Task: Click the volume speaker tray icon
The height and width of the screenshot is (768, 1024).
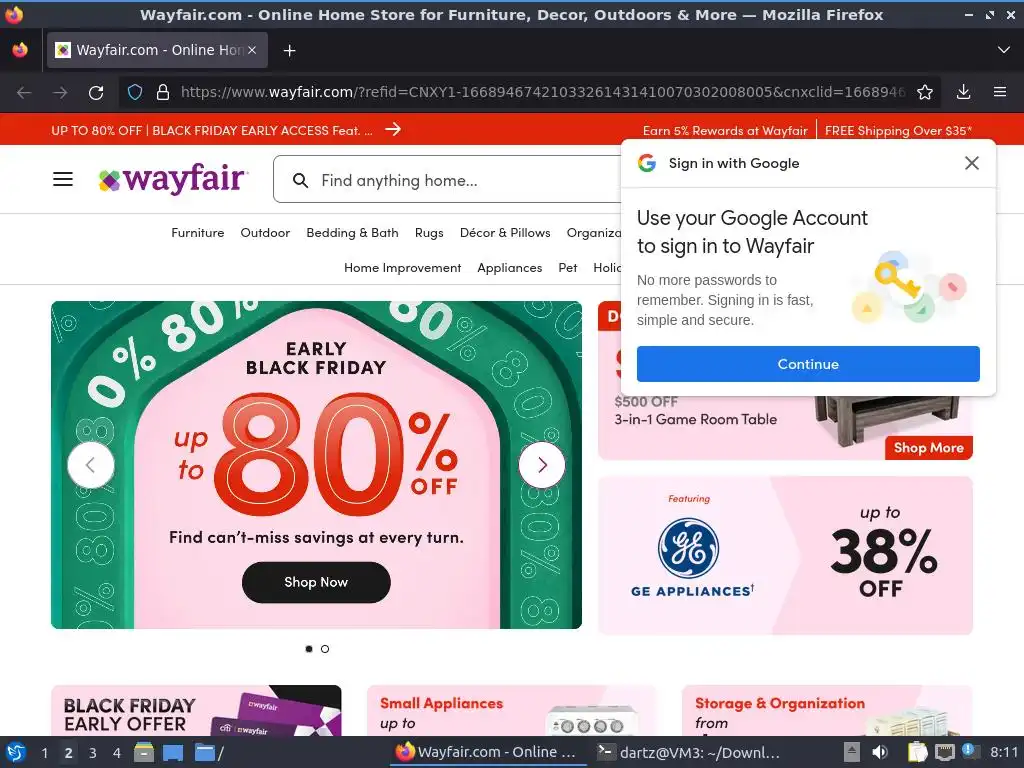Action: pyautogui.click(x=880, y=752)
